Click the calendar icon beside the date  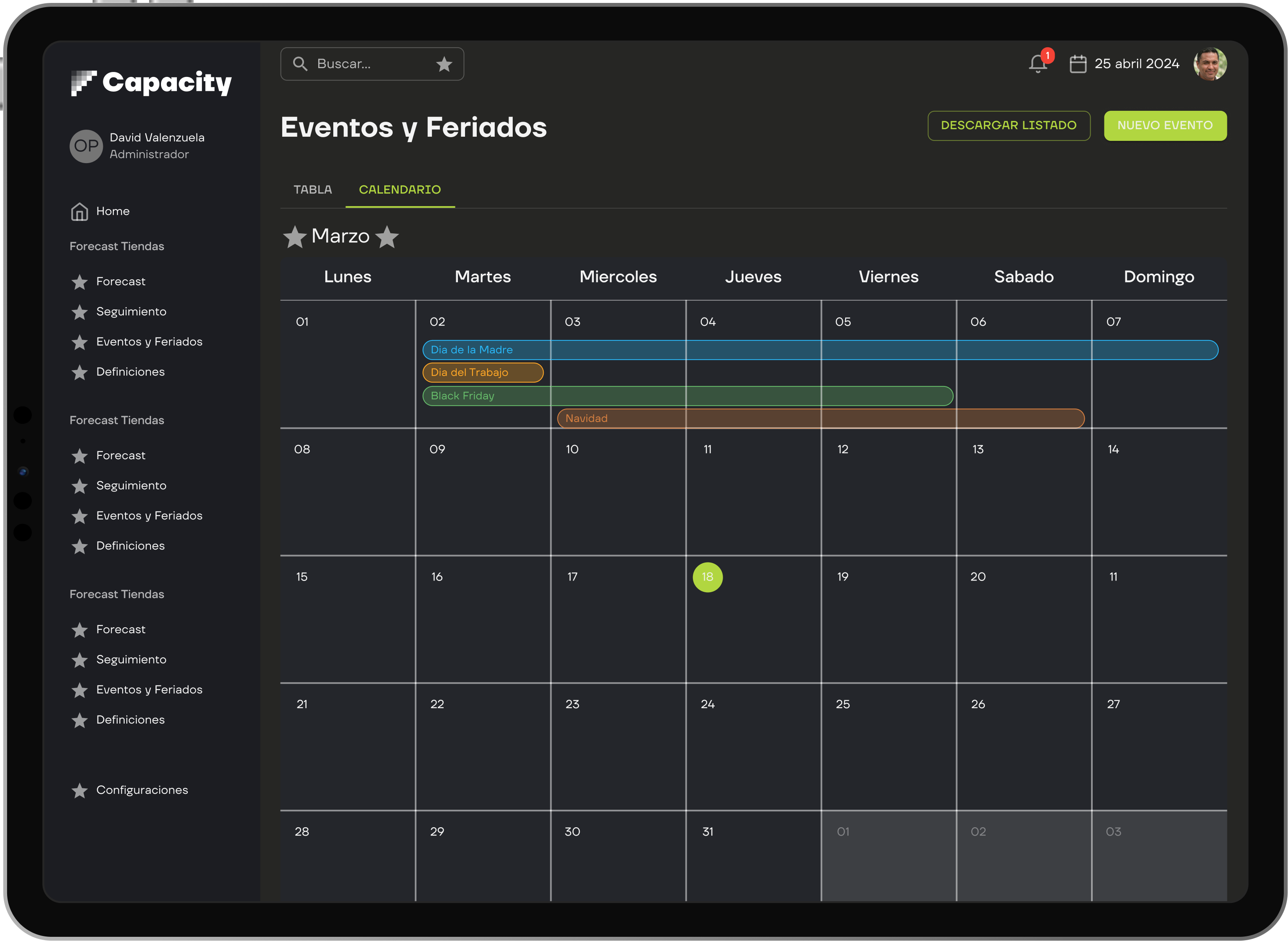tap(1077, 64)
